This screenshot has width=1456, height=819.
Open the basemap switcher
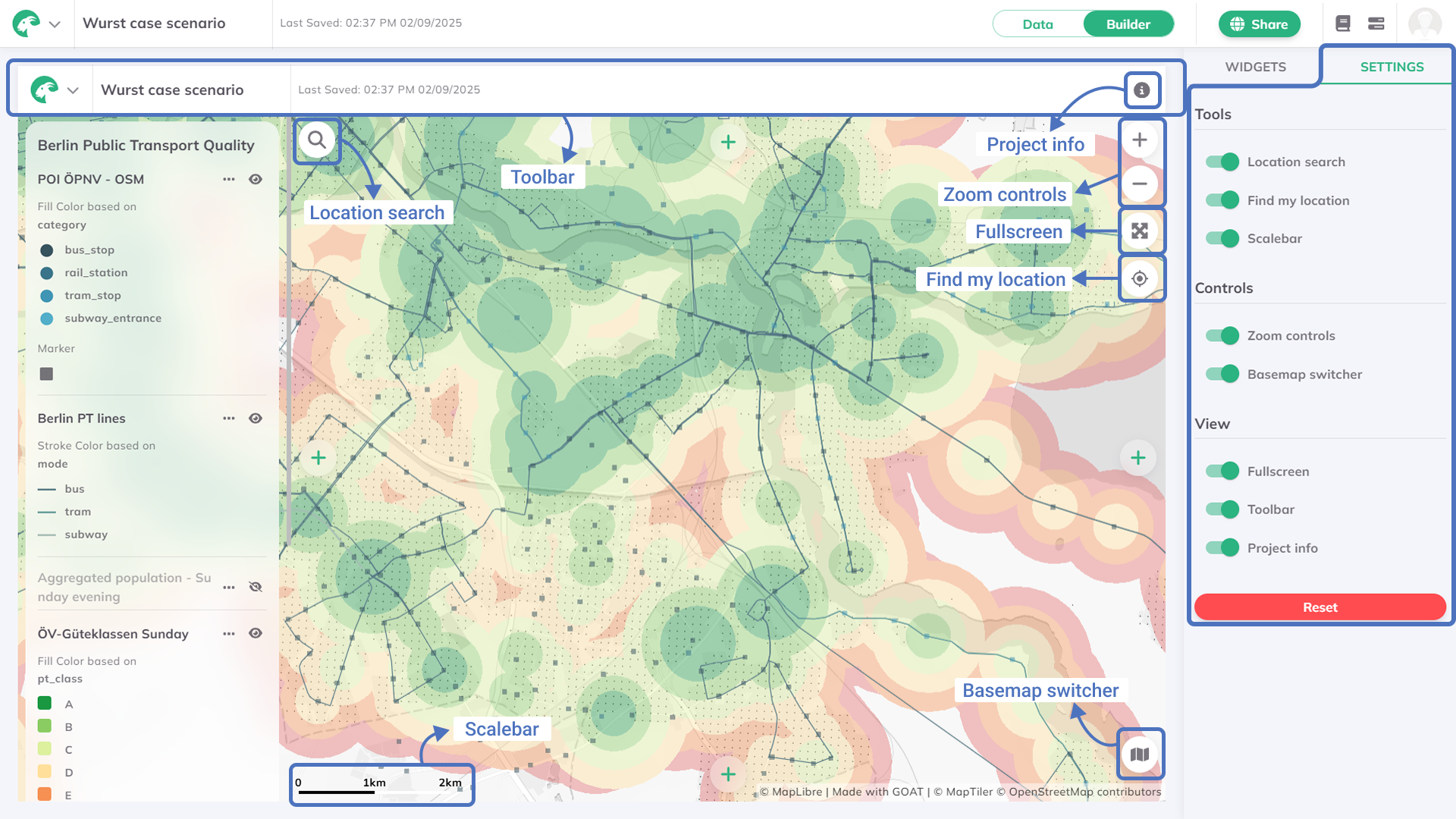1139,755
